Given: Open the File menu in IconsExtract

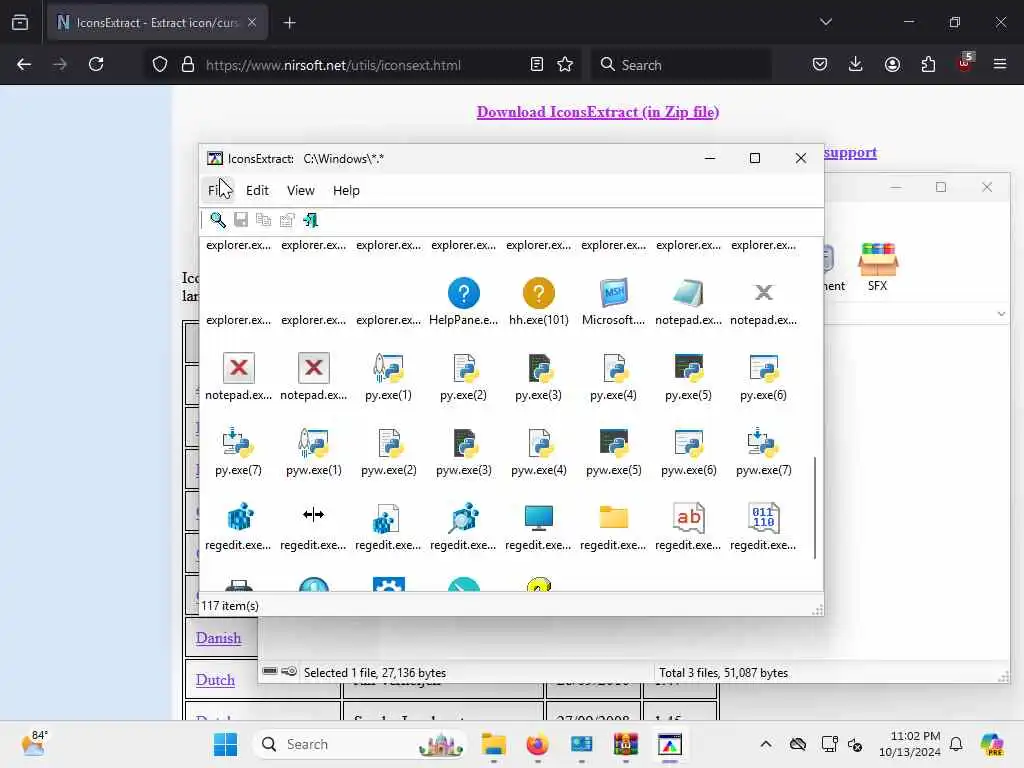Looking at the screenshot, I should pyautogui.click(x=217, y=191).
